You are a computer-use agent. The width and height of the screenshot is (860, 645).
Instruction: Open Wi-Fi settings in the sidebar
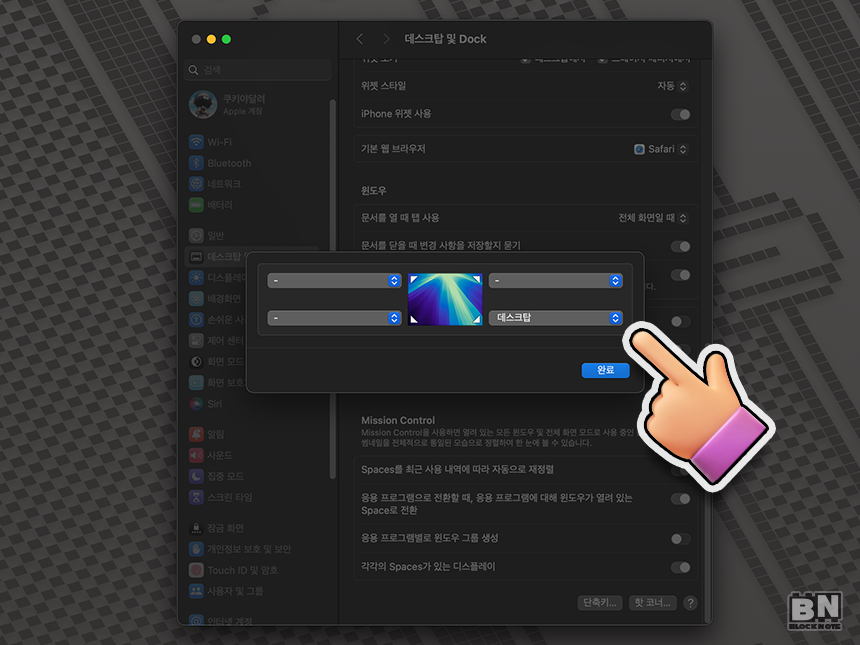211,142
